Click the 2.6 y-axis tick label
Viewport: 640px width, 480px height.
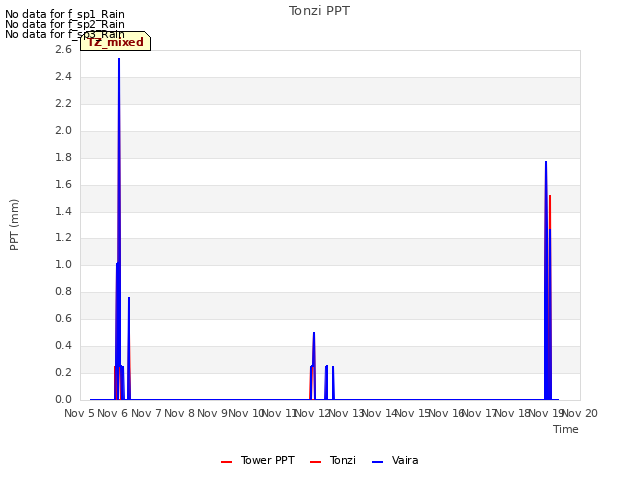[63, 49]
